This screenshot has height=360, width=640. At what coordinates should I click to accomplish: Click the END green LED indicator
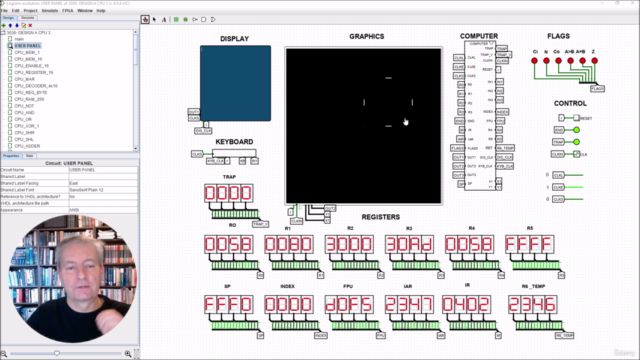click(576, 130)
